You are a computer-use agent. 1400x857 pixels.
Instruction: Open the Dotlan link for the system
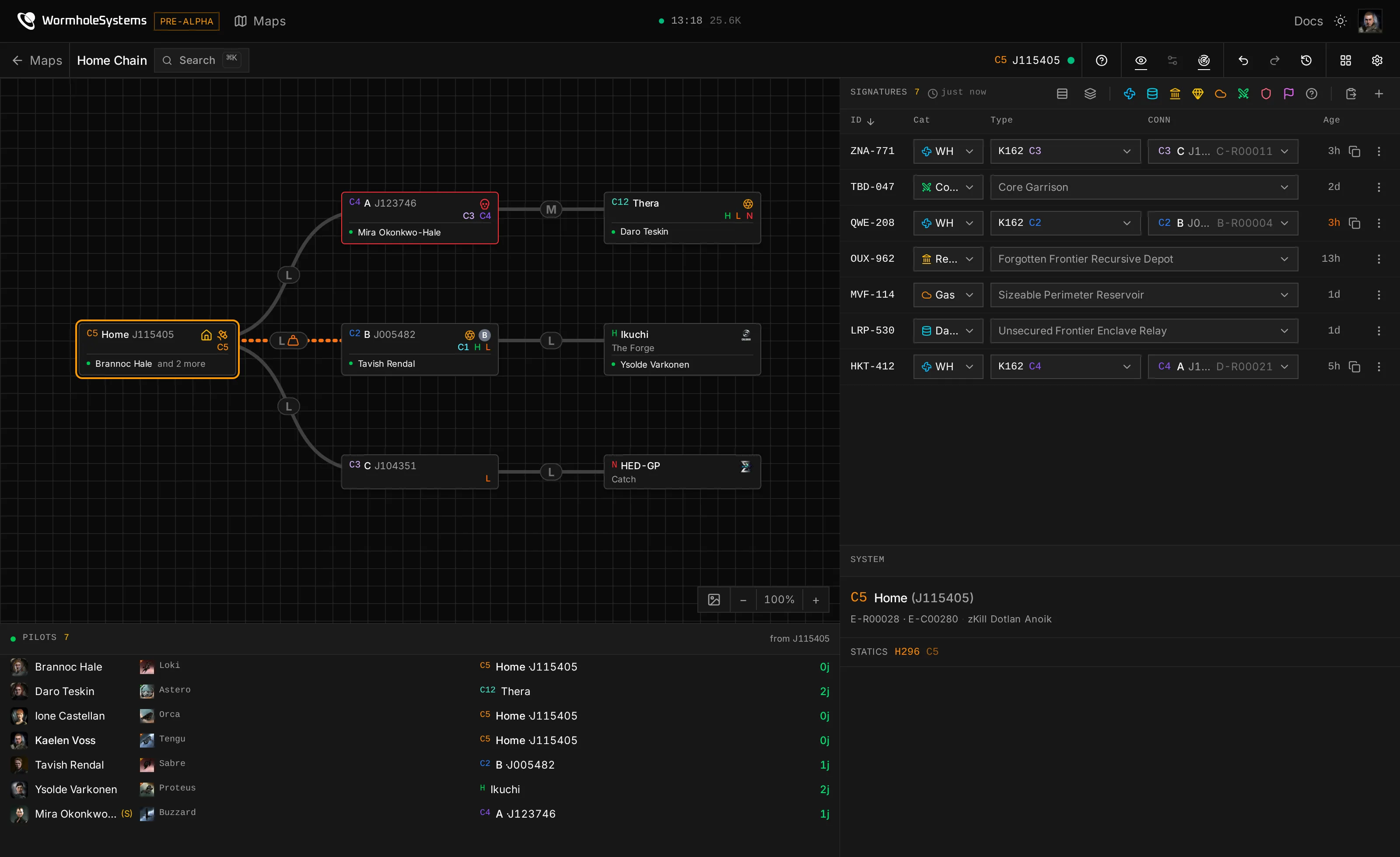tap(1006, 619)
